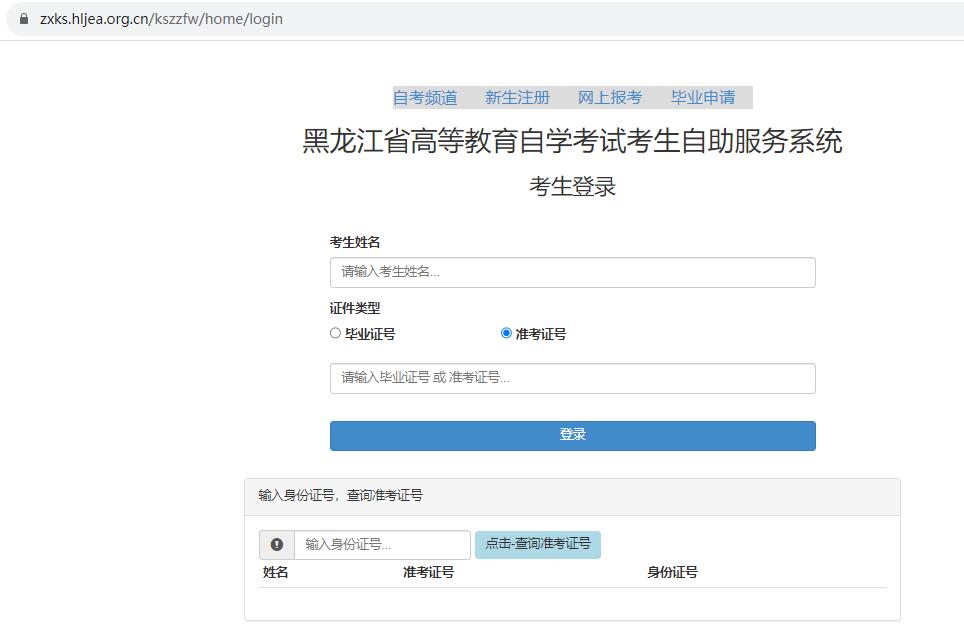
Task: Click the 请输入毕业证号 或 准考证号 input box
Action: pyautogui.click(x=572, y=378)
